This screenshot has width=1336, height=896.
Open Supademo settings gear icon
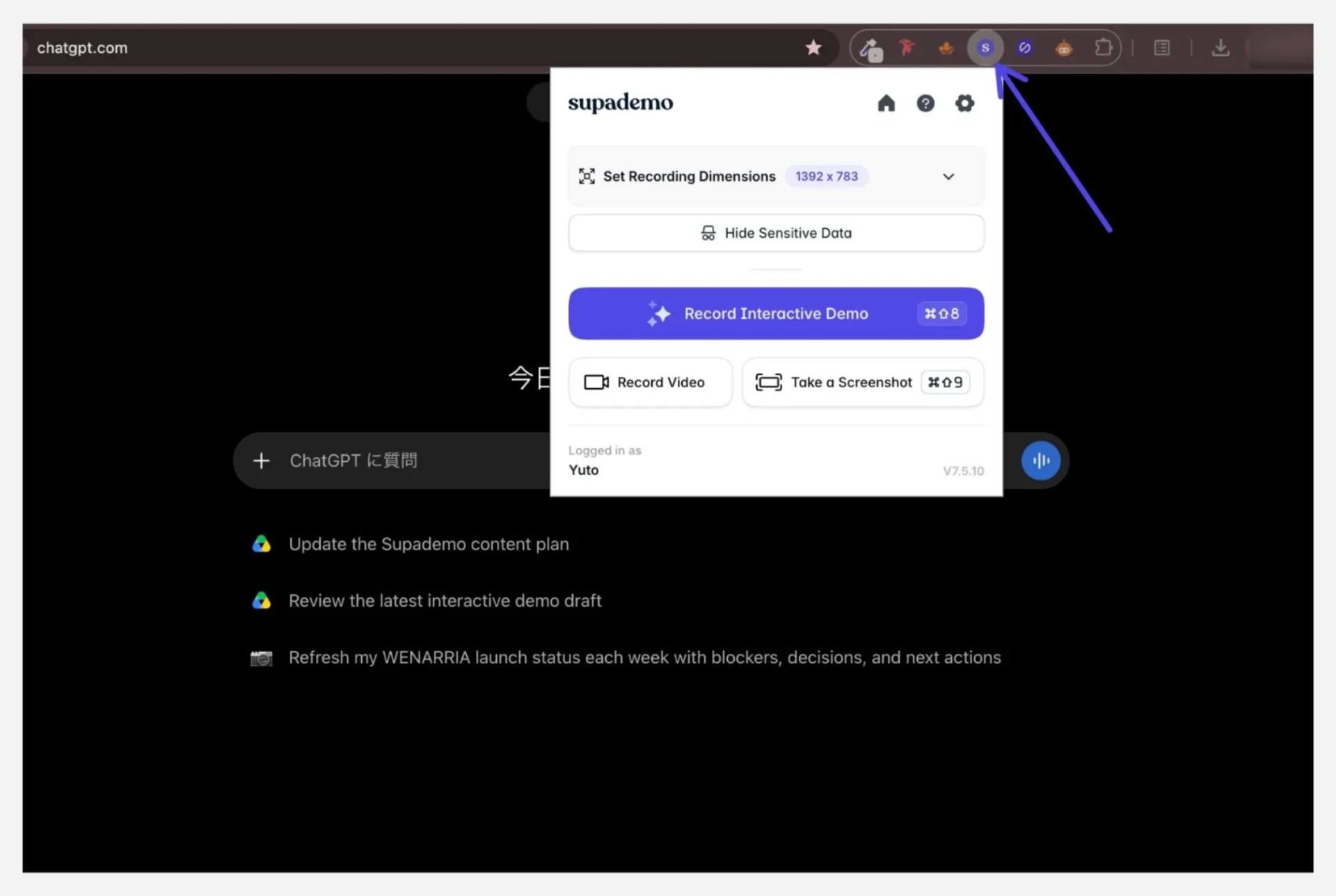tap(964, 104)
